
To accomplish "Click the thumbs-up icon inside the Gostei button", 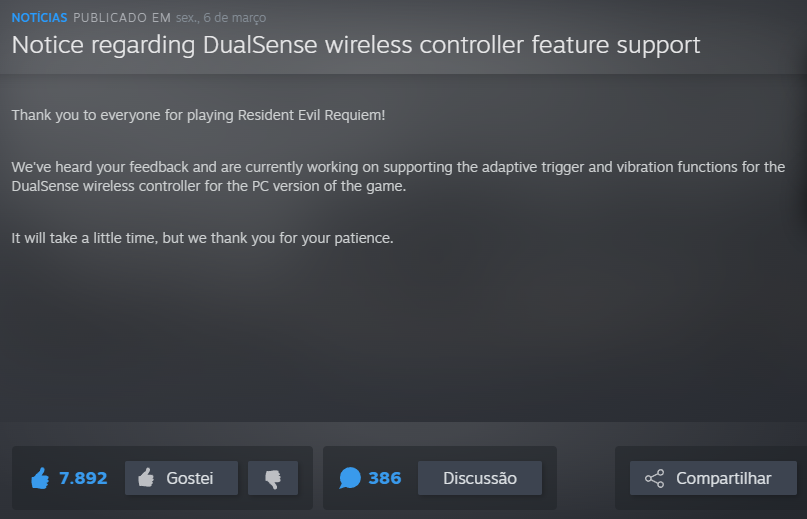I will pyautogui.click(x=146, y=479).
